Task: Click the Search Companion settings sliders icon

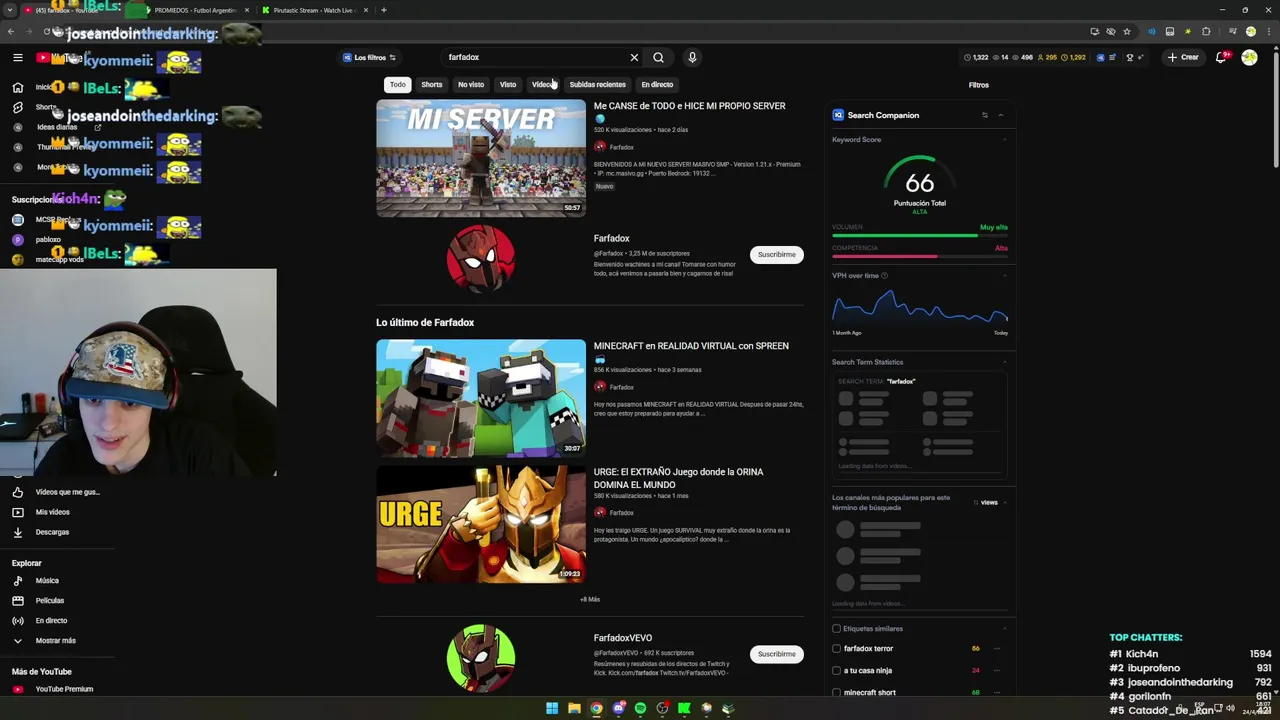Action: [x=985, y=116]
